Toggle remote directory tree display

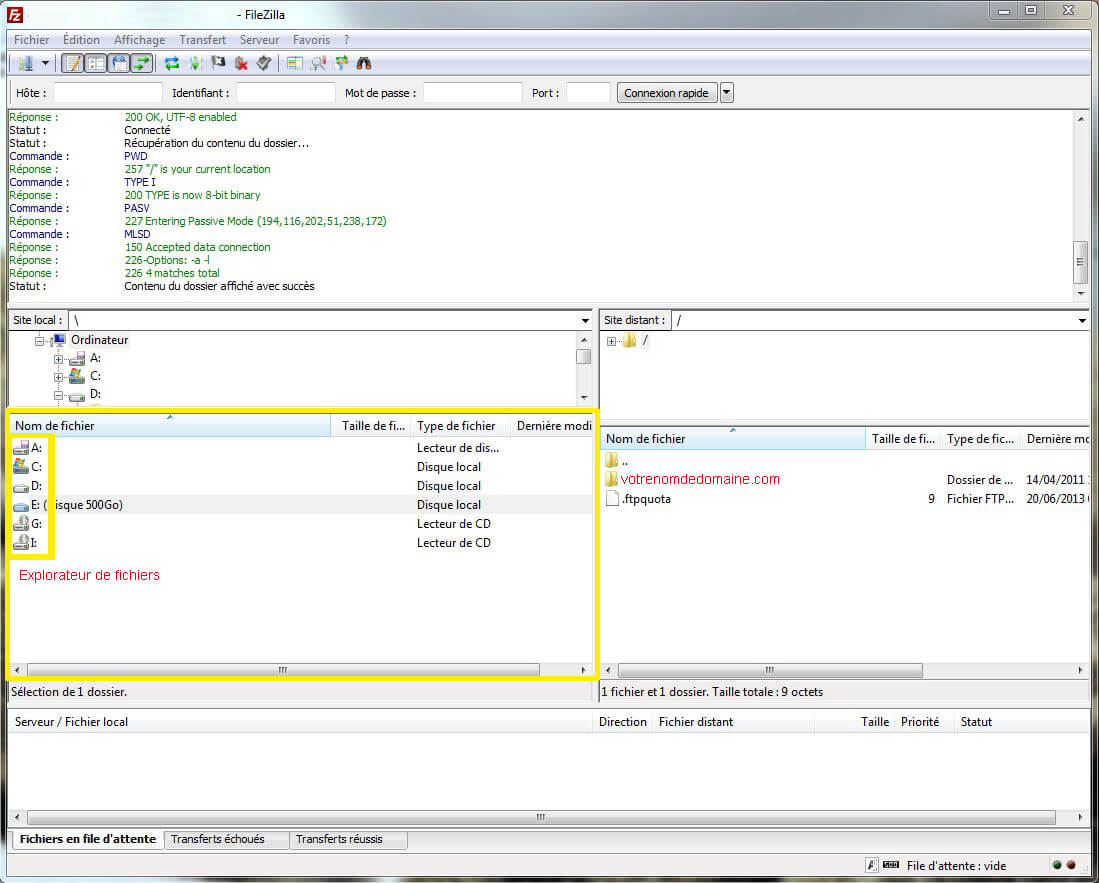tap(119, 64)
